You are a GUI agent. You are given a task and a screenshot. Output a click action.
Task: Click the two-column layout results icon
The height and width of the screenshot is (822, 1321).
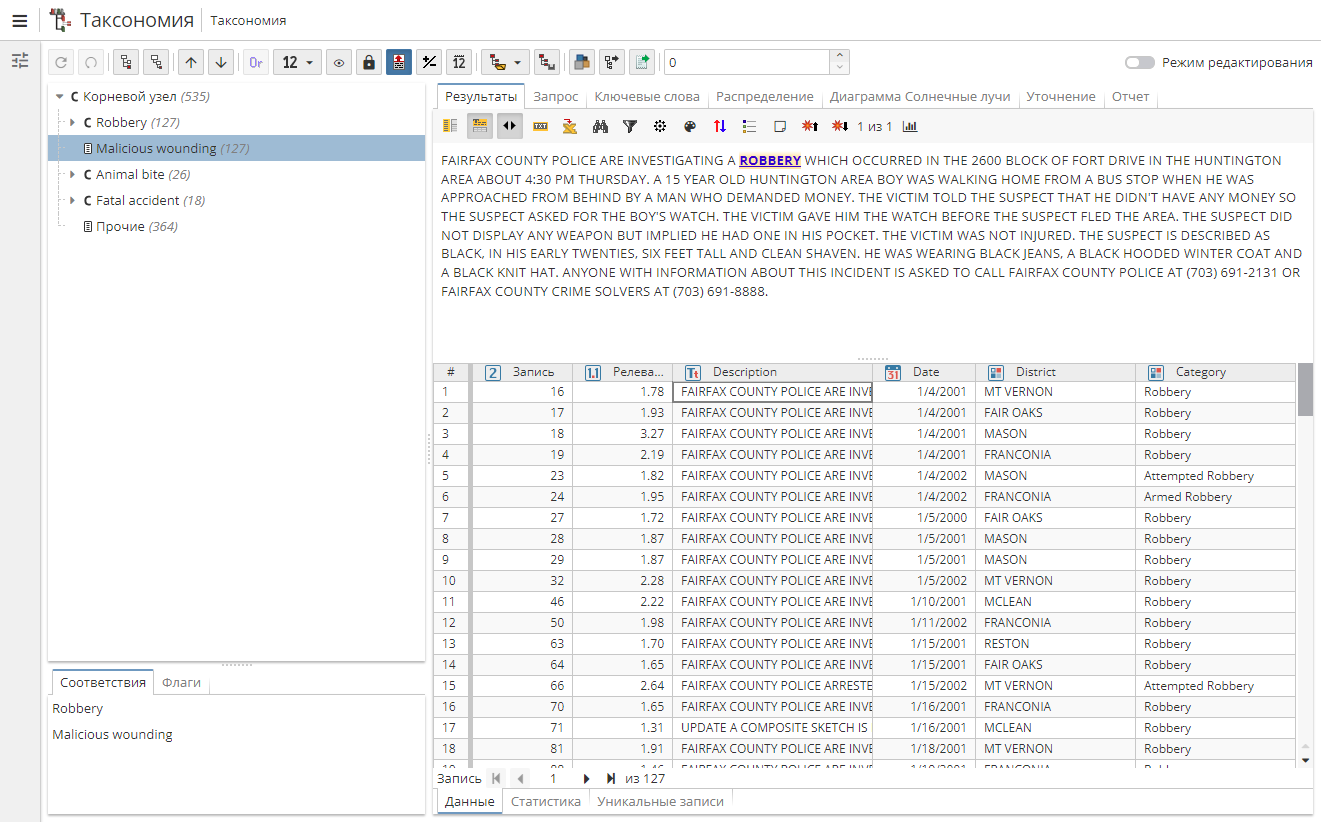tap(450, 126)
